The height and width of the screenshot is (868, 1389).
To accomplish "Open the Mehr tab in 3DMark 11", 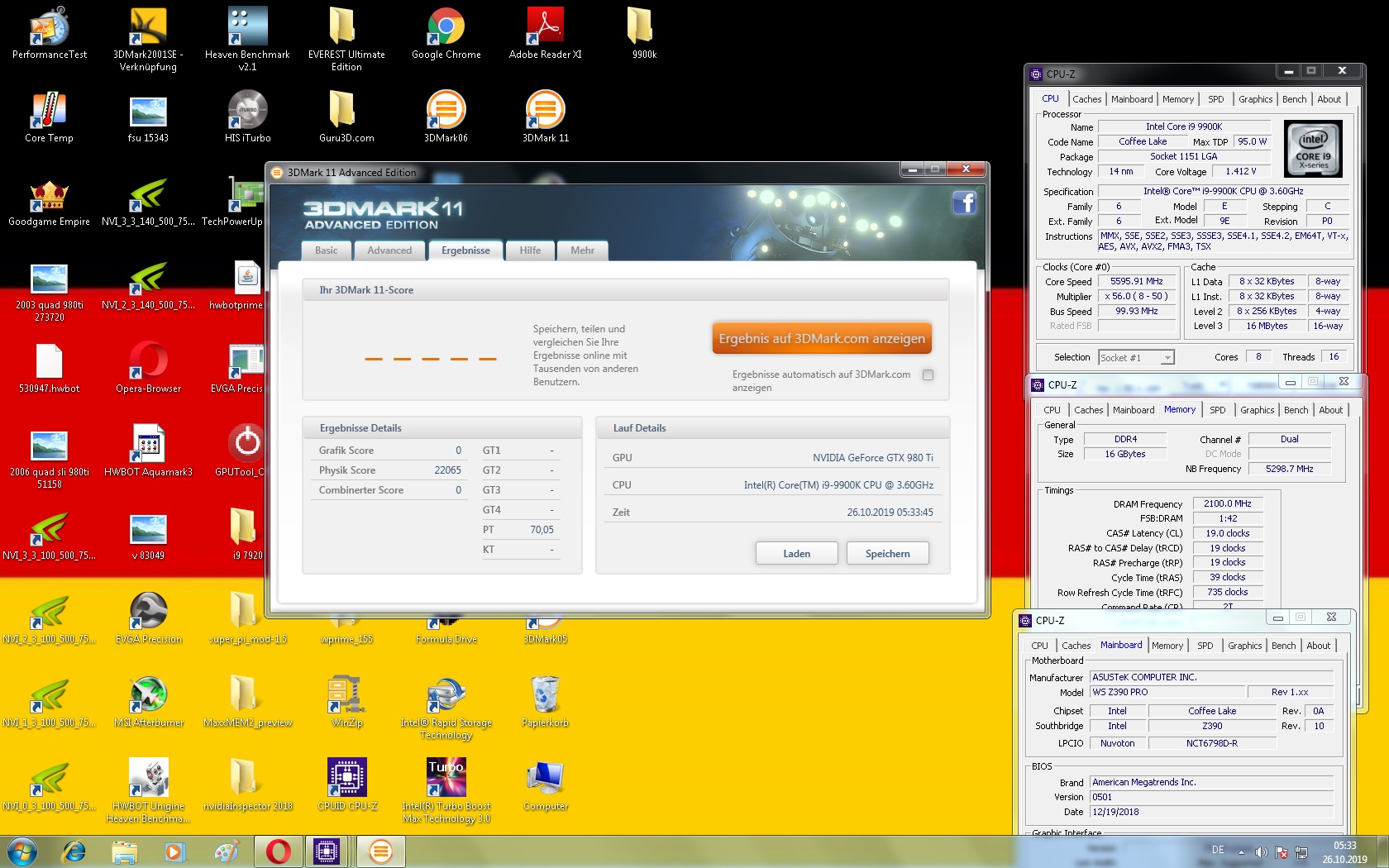I will (582, 250).
